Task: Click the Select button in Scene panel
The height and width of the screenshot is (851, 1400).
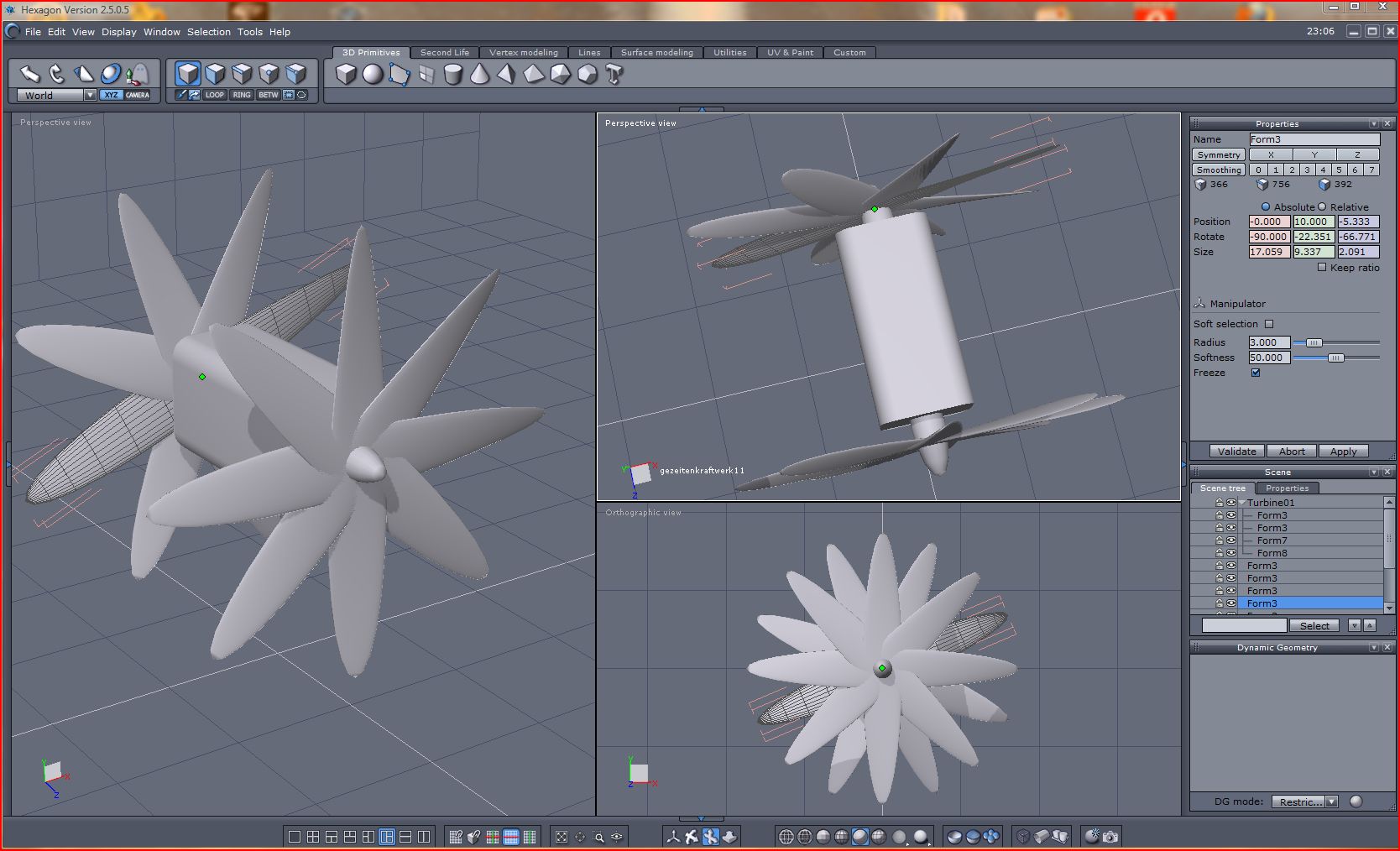Action: tap(1315, 626)
